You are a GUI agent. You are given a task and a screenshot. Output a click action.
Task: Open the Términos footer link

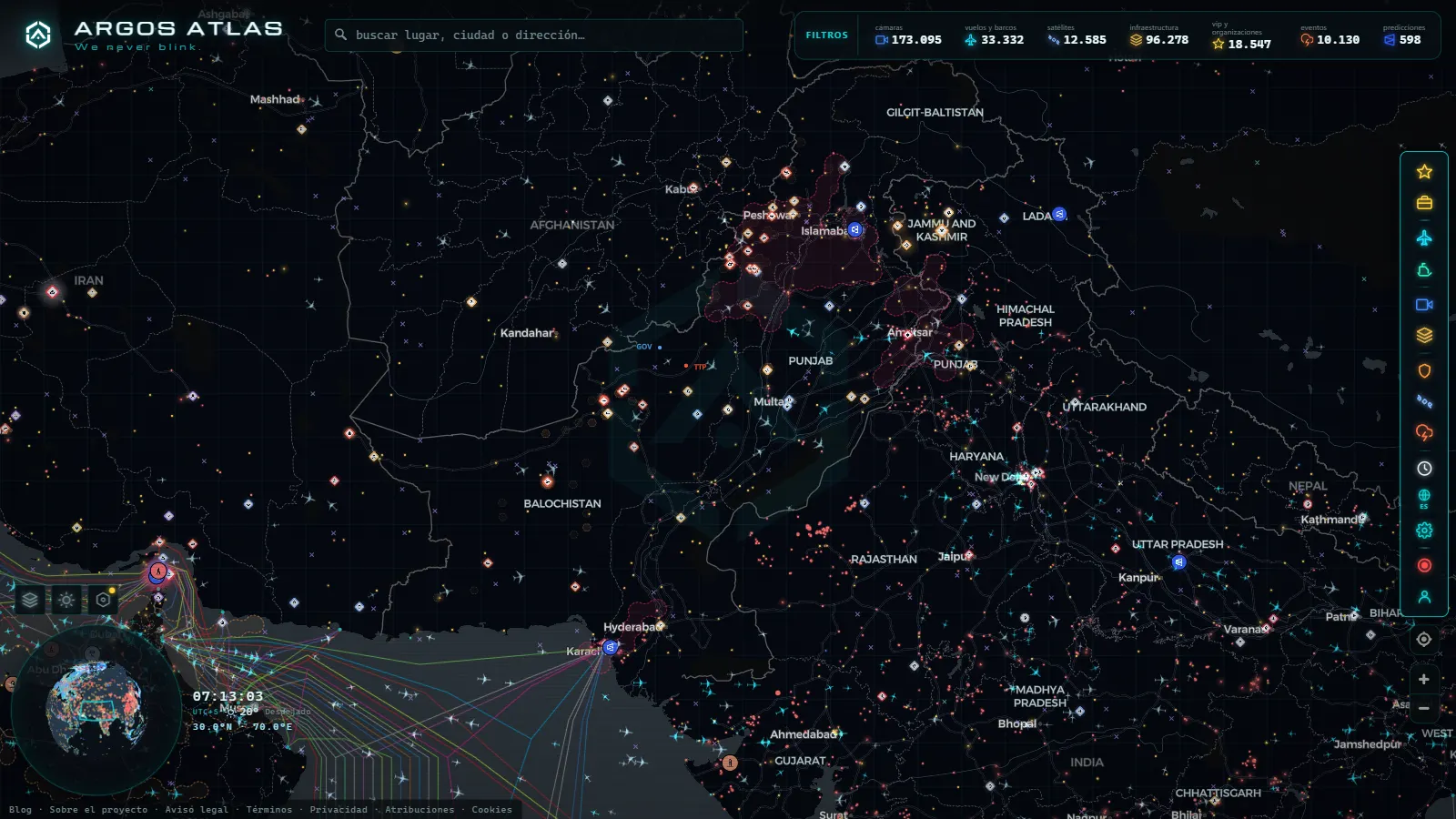(x=269, y=809)
